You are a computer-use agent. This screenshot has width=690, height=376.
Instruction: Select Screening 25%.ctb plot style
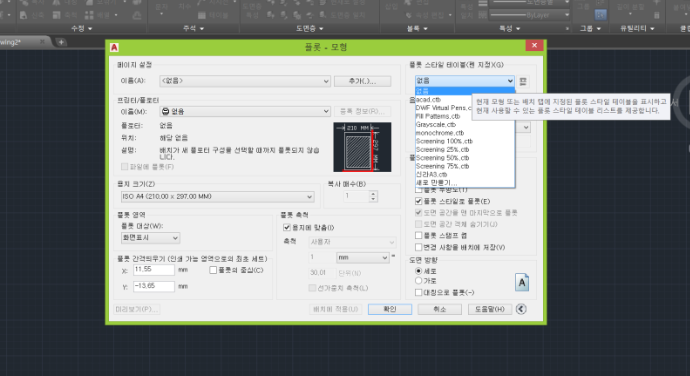[x=465, y=150]
